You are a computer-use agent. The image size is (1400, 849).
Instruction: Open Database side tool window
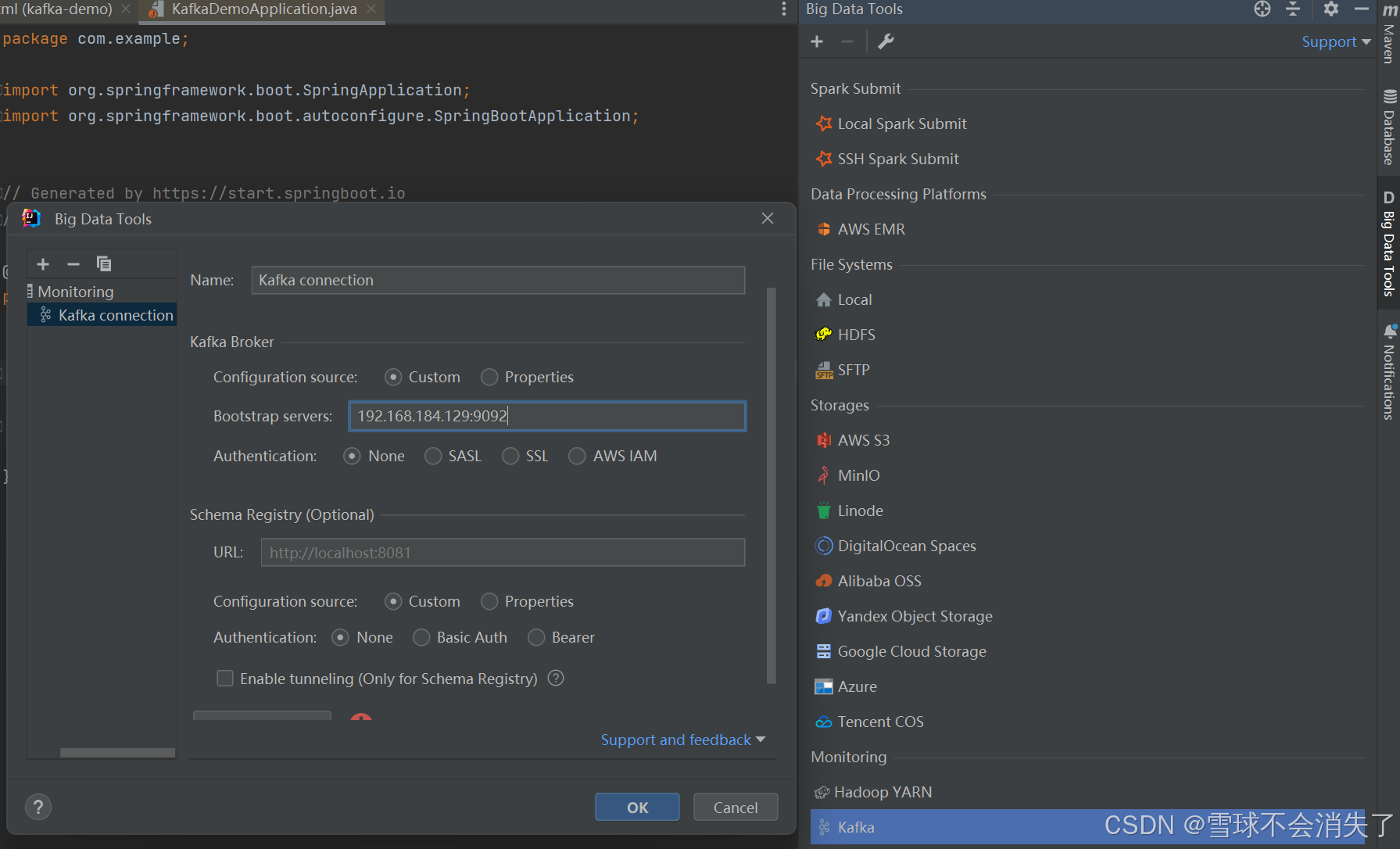(1389, 128)
